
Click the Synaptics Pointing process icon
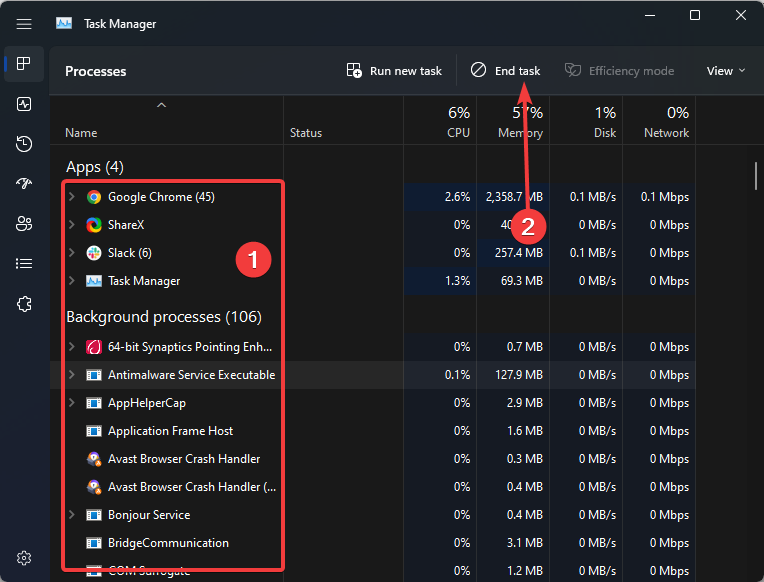[x=94, y=347]
